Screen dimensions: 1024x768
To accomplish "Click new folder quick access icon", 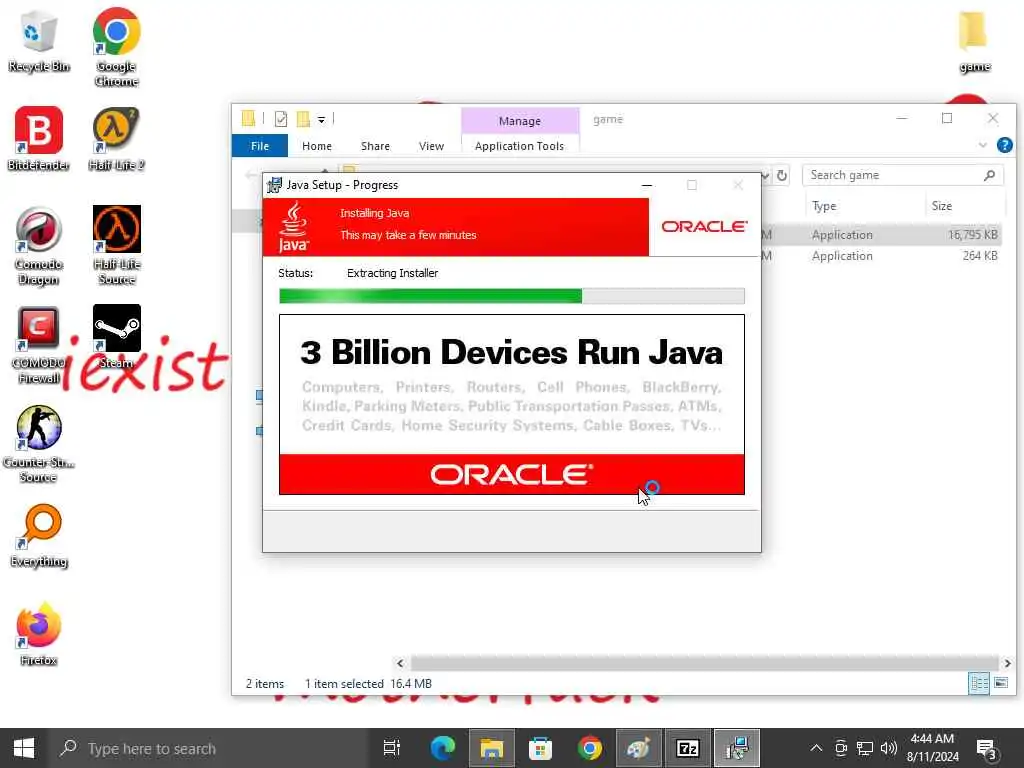I will click(303, 119).
